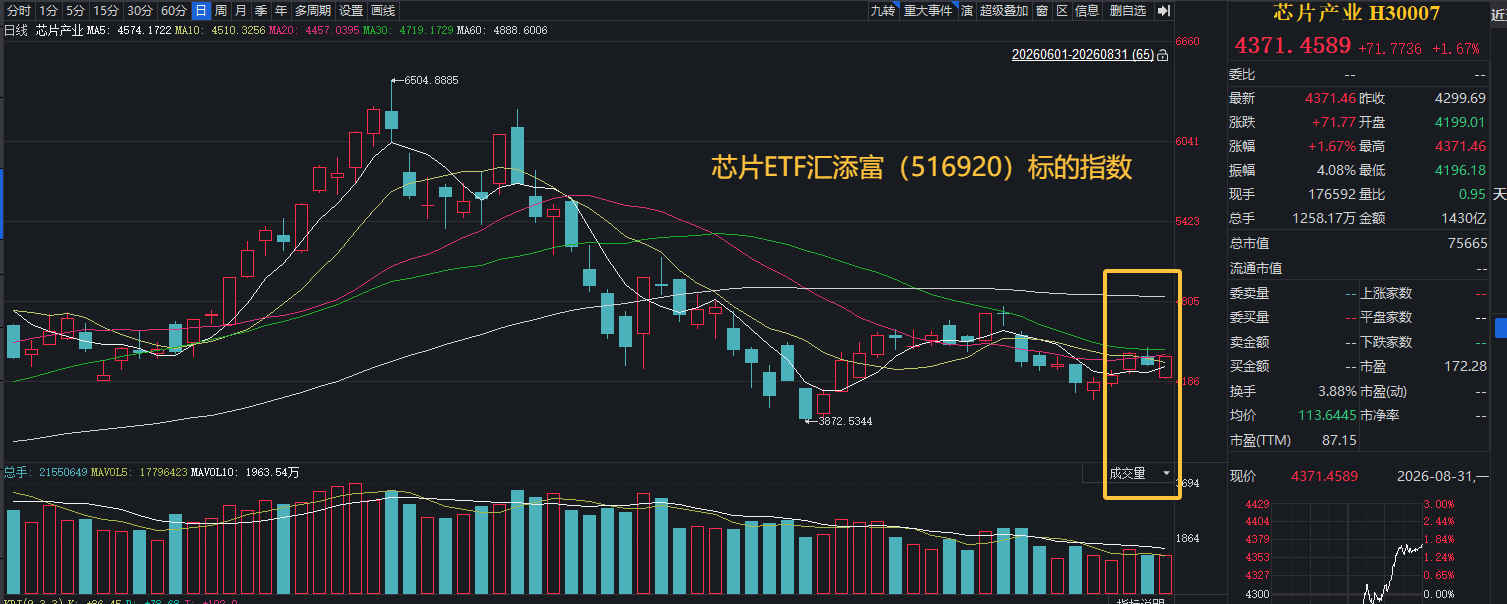
Task: Click the 总手 1258.17万 value
Action: click(x=1325, y=218)
